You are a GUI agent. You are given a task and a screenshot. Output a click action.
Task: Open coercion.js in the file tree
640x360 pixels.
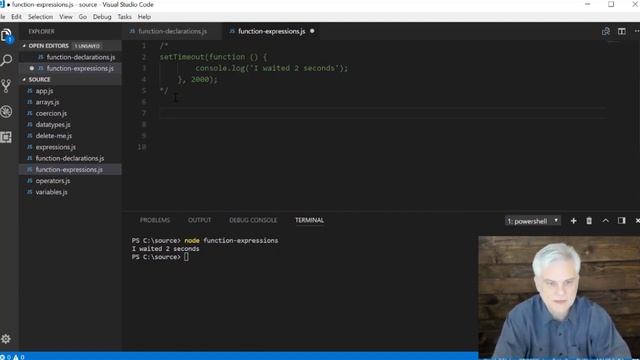pyautogui.click(x=70, y=113)
